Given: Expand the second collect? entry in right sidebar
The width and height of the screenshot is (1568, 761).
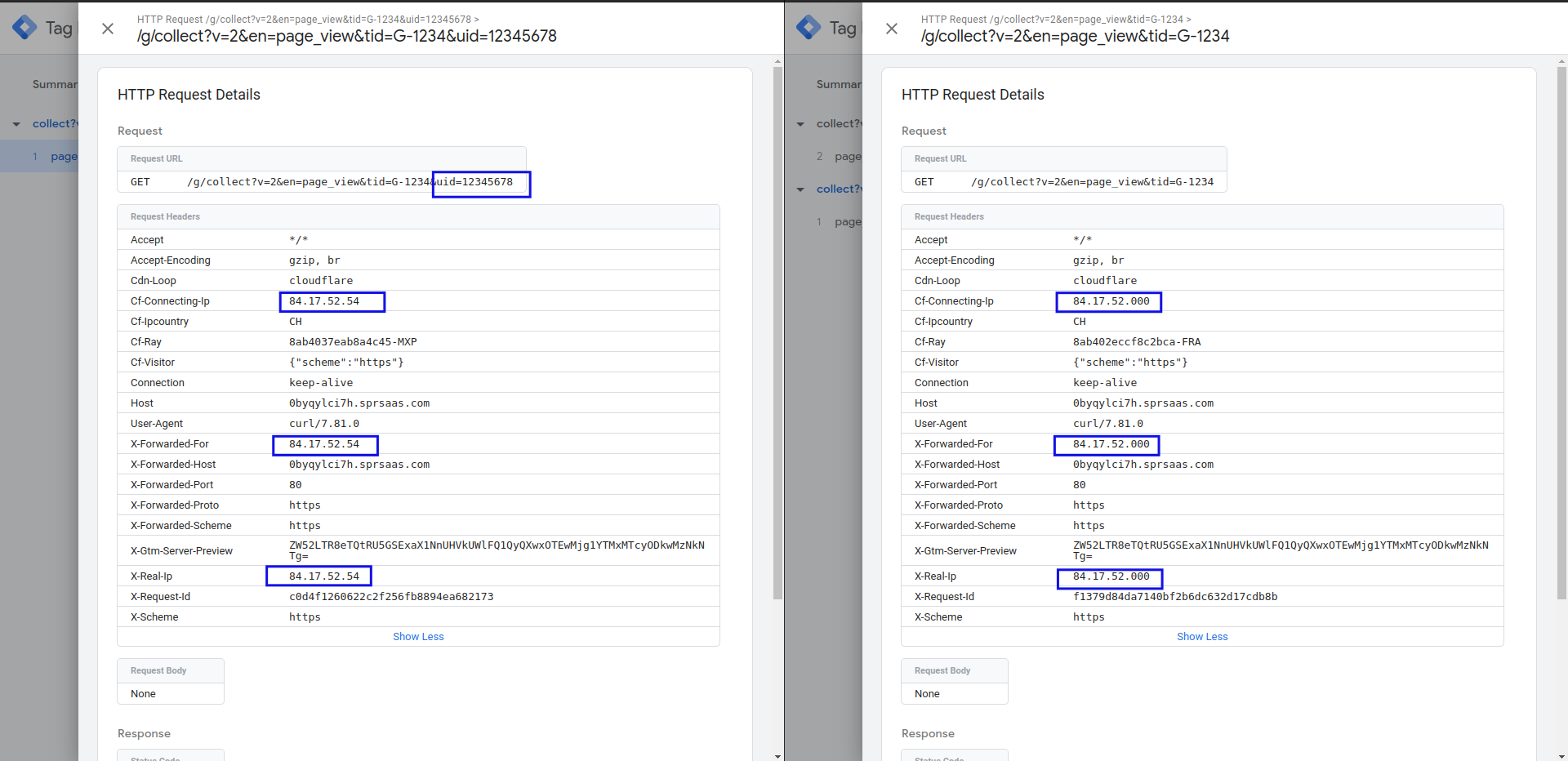Looking at the screenshot, I should pos(800,189).
